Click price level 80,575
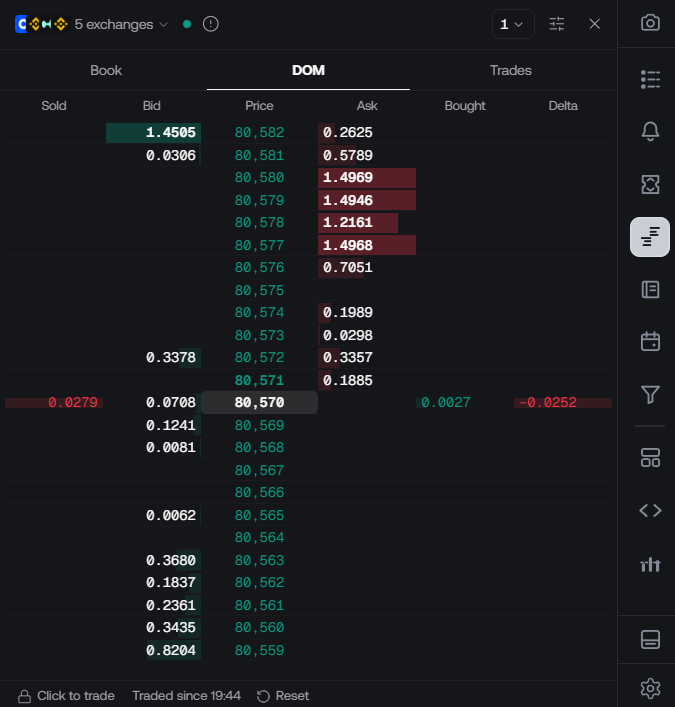The height and width of the screenshot is (707, 675). (x=259, y=290)
